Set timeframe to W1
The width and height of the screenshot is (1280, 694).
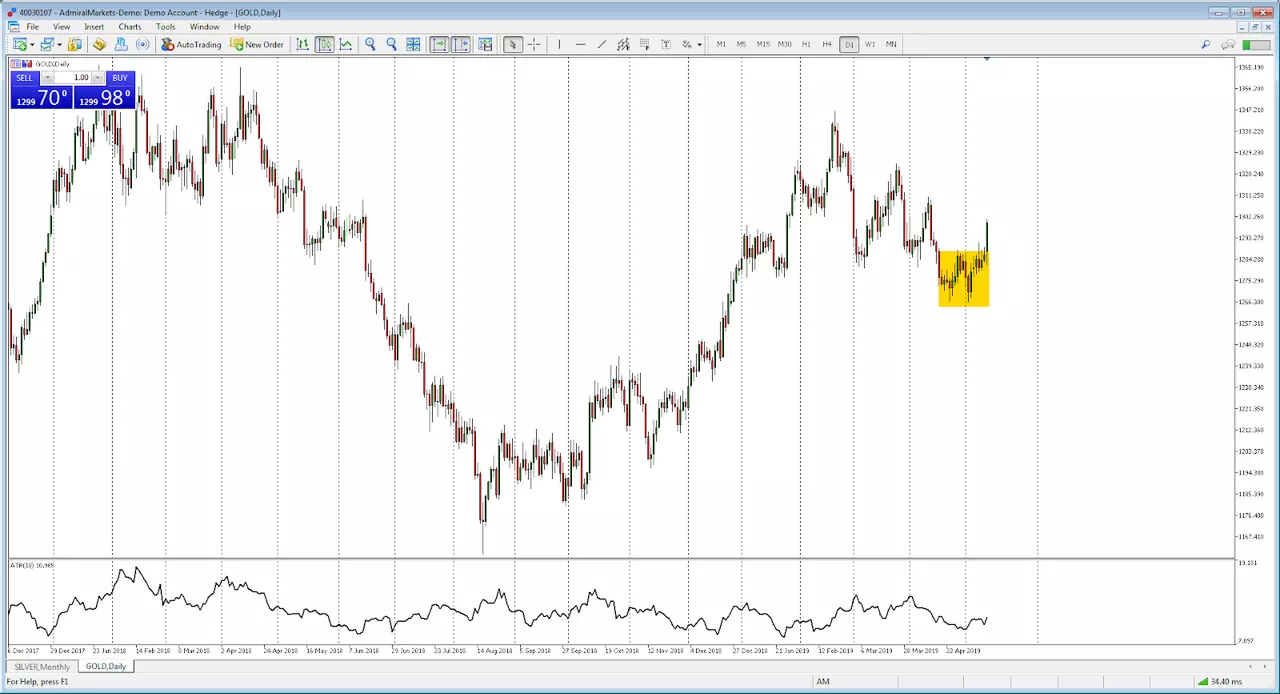point(870,44)
